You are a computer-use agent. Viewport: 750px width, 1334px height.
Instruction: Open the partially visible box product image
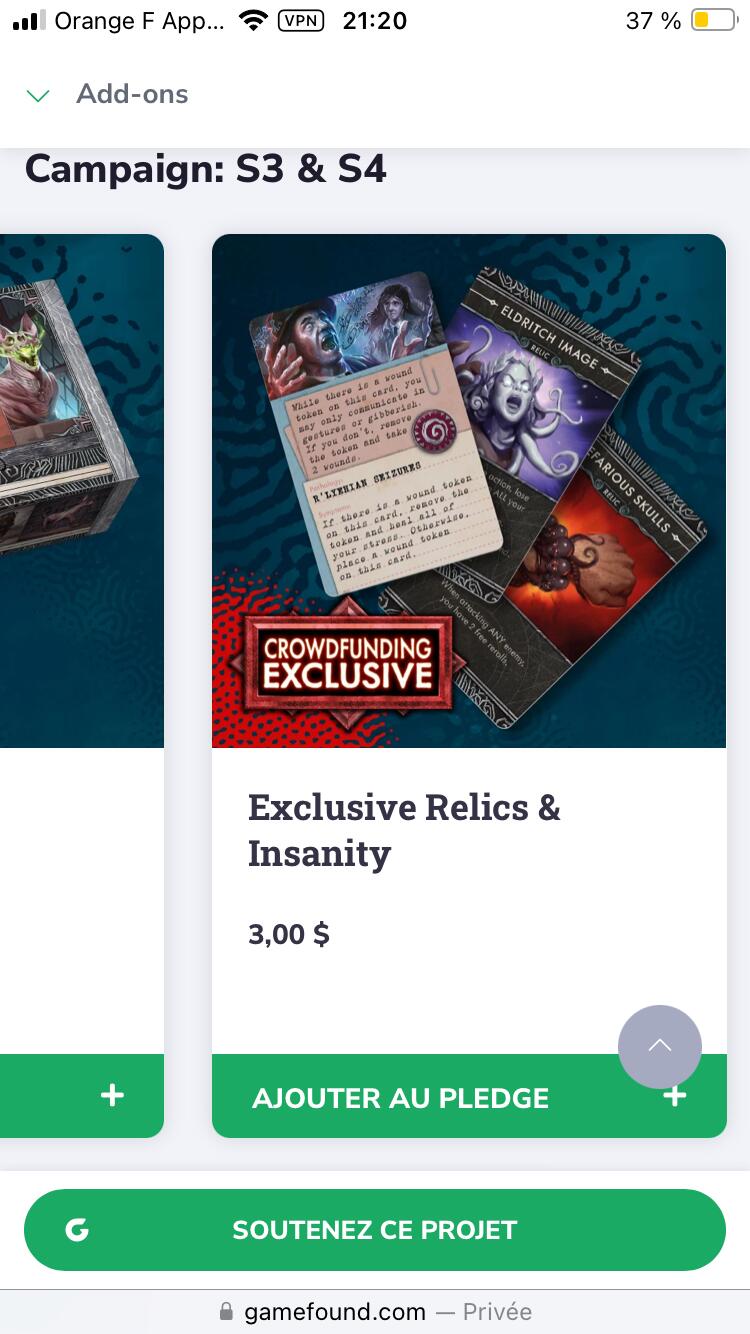(82, 491)
